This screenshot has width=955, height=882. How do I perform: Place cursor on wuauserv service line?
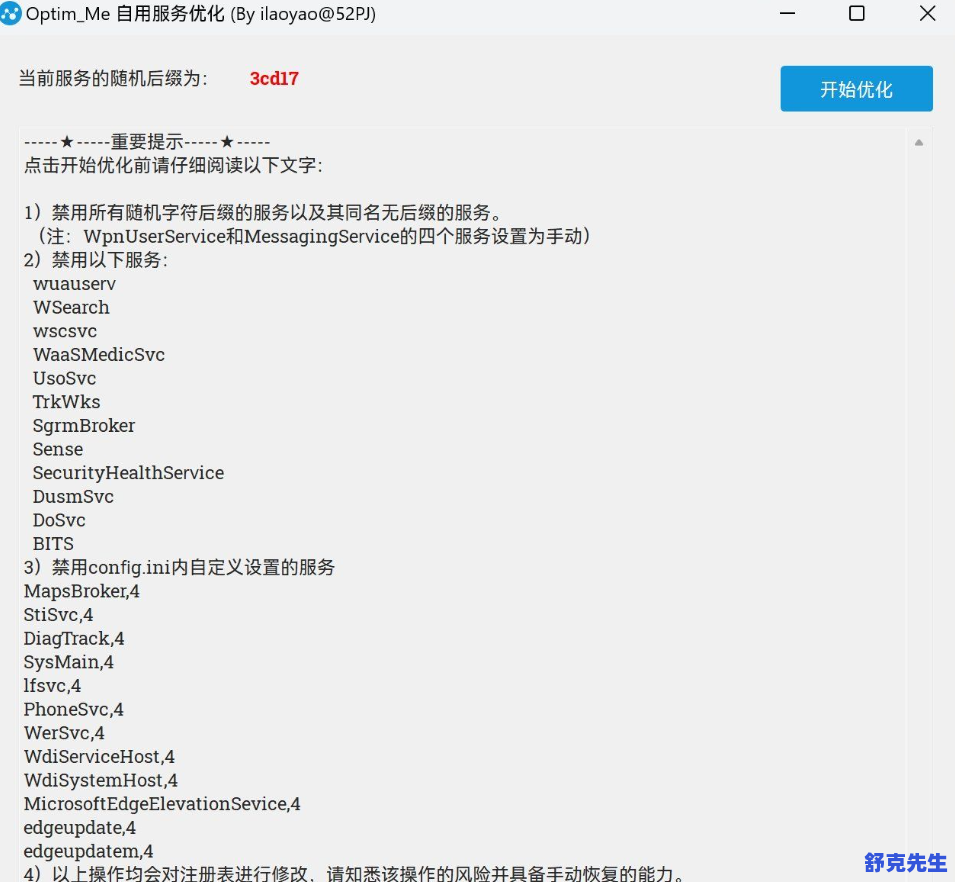pyautogui.click(x=74, y=284)
